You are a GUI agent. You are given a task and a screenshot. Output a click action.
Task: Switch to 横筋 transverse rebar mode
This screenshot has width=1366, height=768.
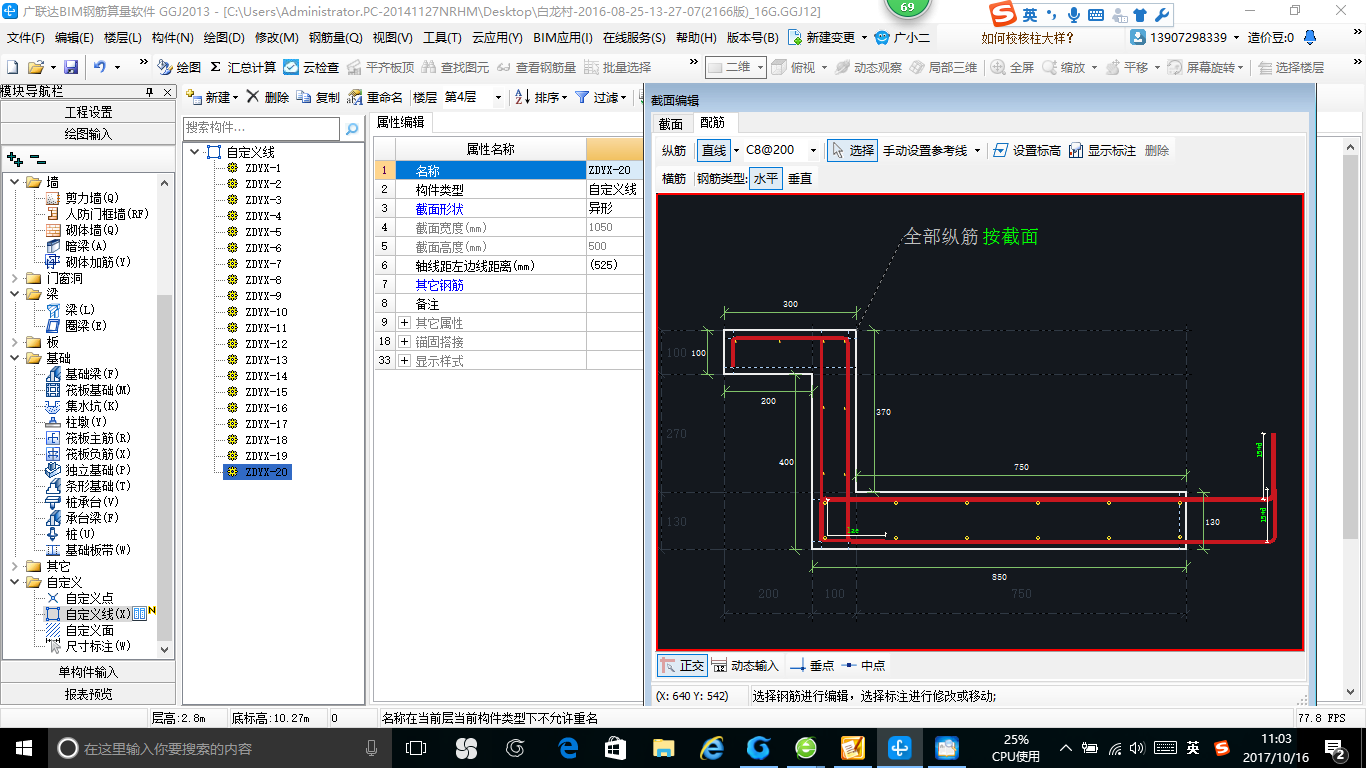(x=674, y=178)
